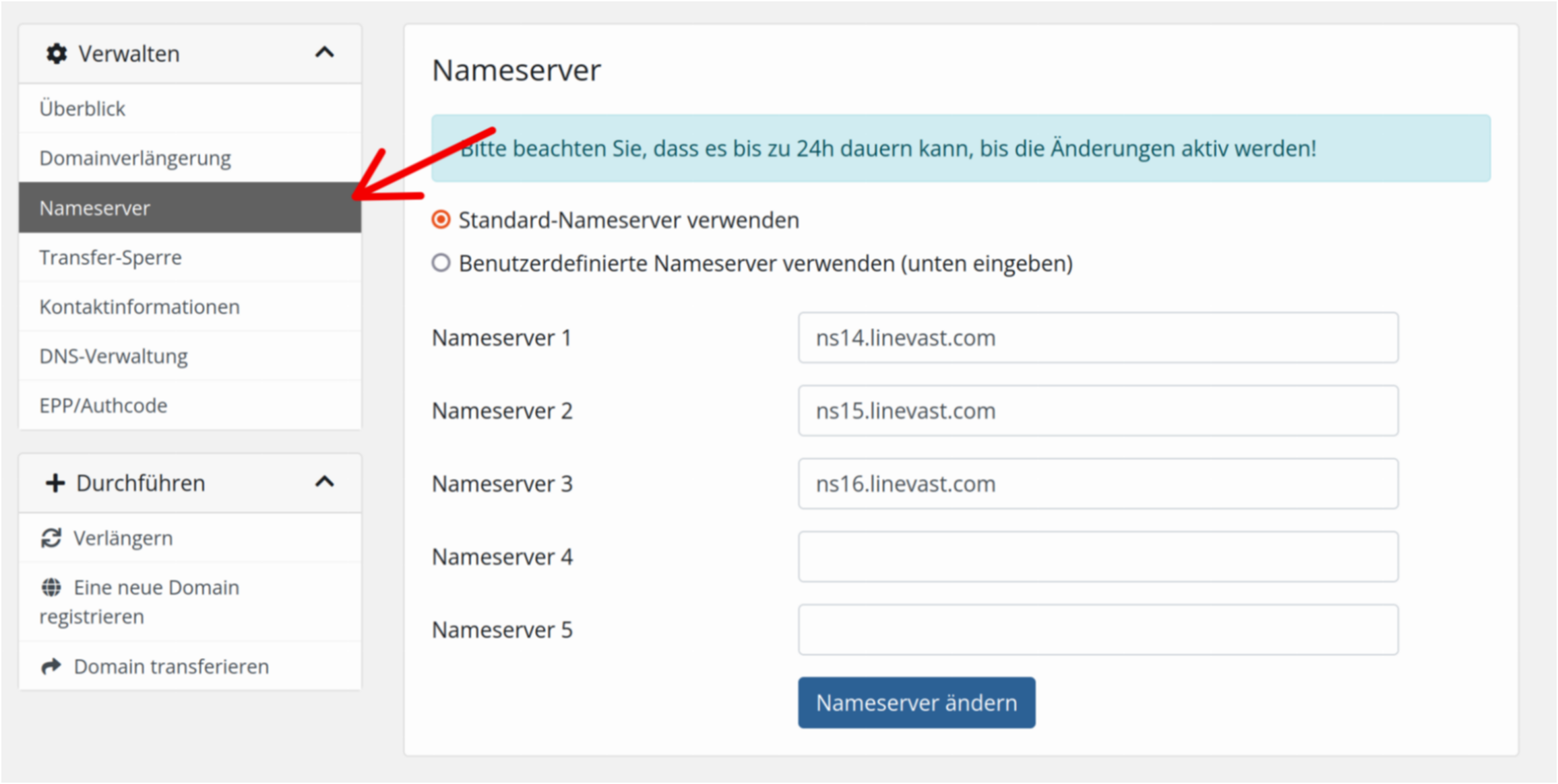Click the plus icon beside Durchführen
The image size is (1558, 784).
pos(55,483)
